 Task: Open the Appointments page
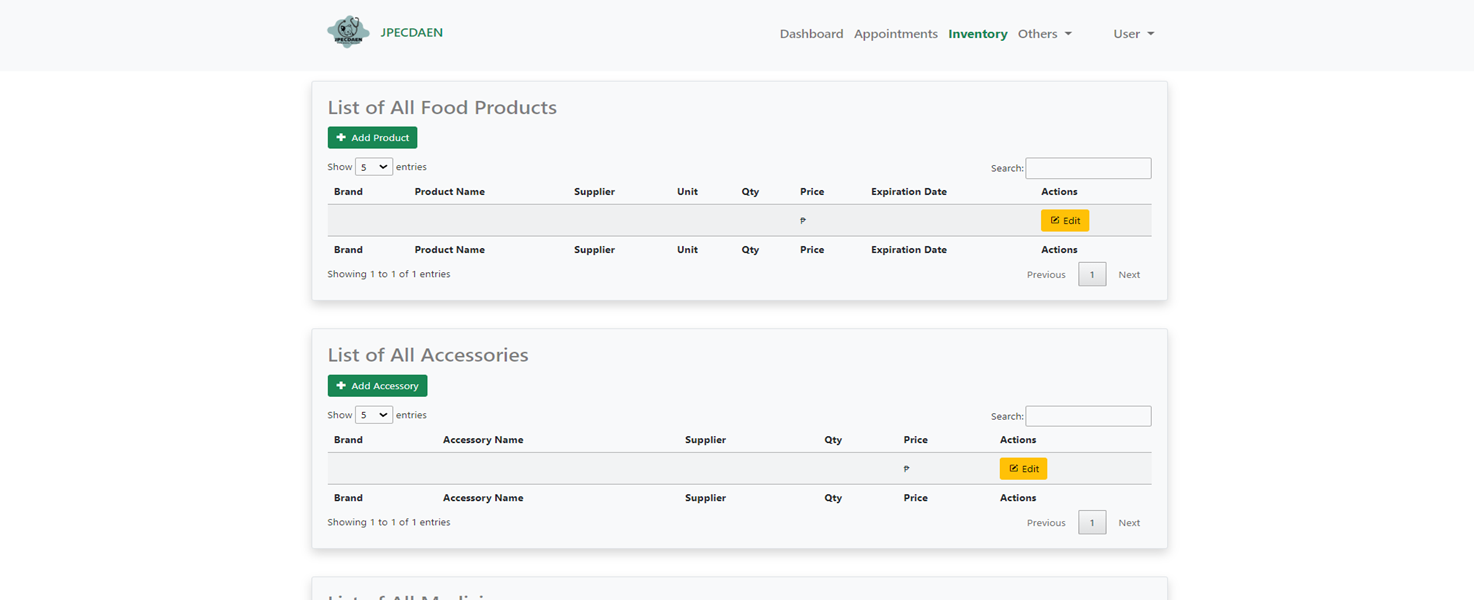[x=896, y=34]
